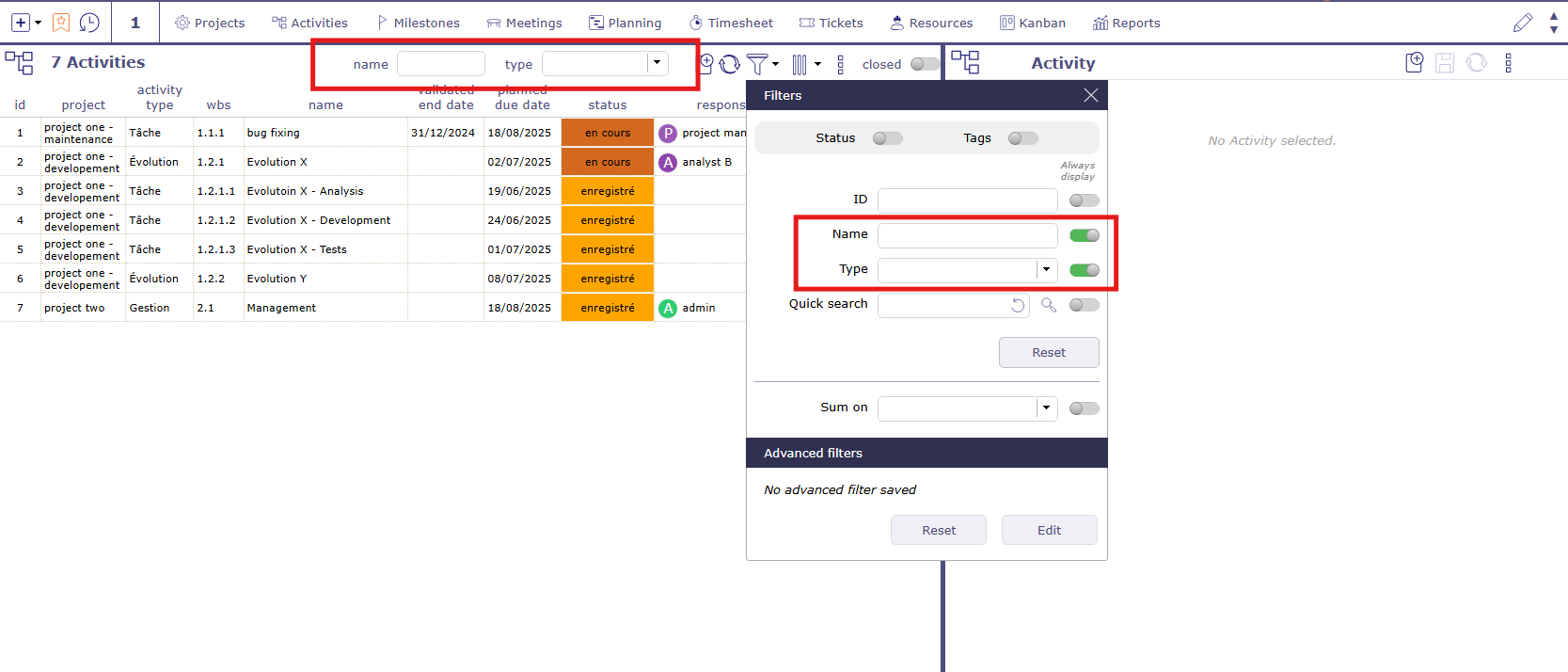Image resolution: width=1568 pixels, height=672 pixels.
Task: Open the Timesheet menu
Action: click(x=731, y=23)
